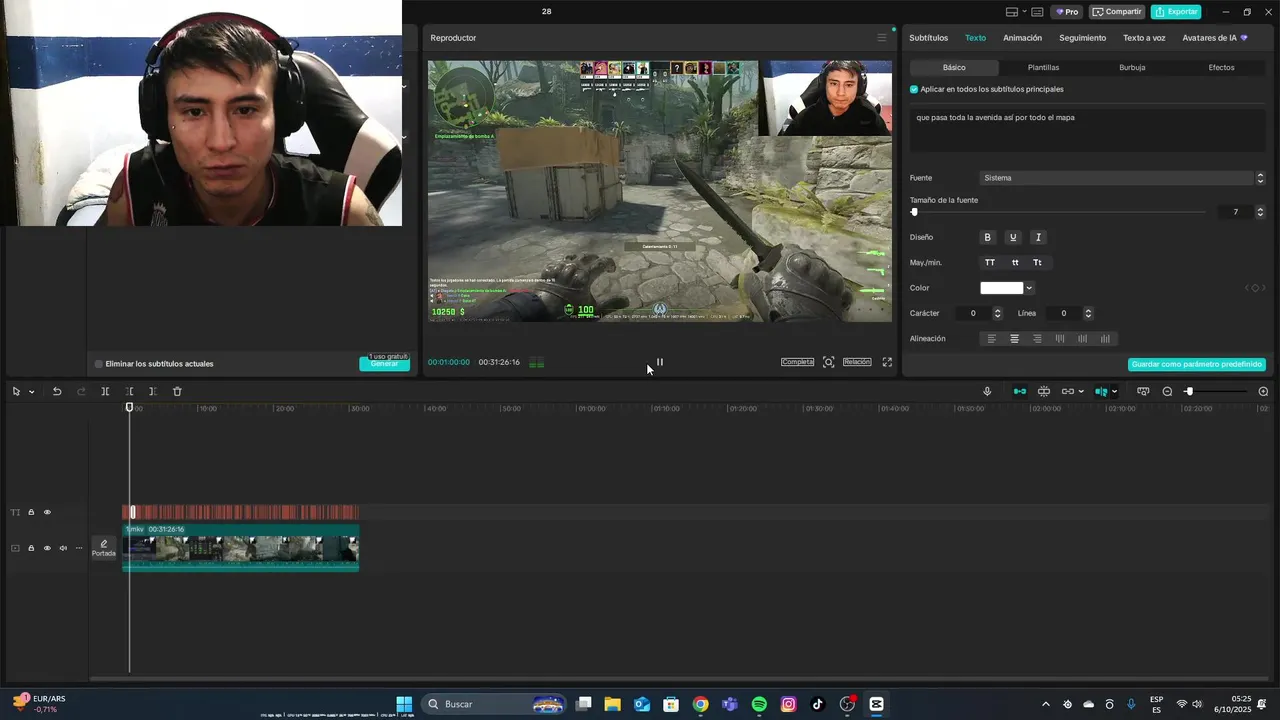This screenshot has height=720, width=1280.
Task: Trim left of playhead tool icon
Action: pyautogui.click(x=129, y=391)
